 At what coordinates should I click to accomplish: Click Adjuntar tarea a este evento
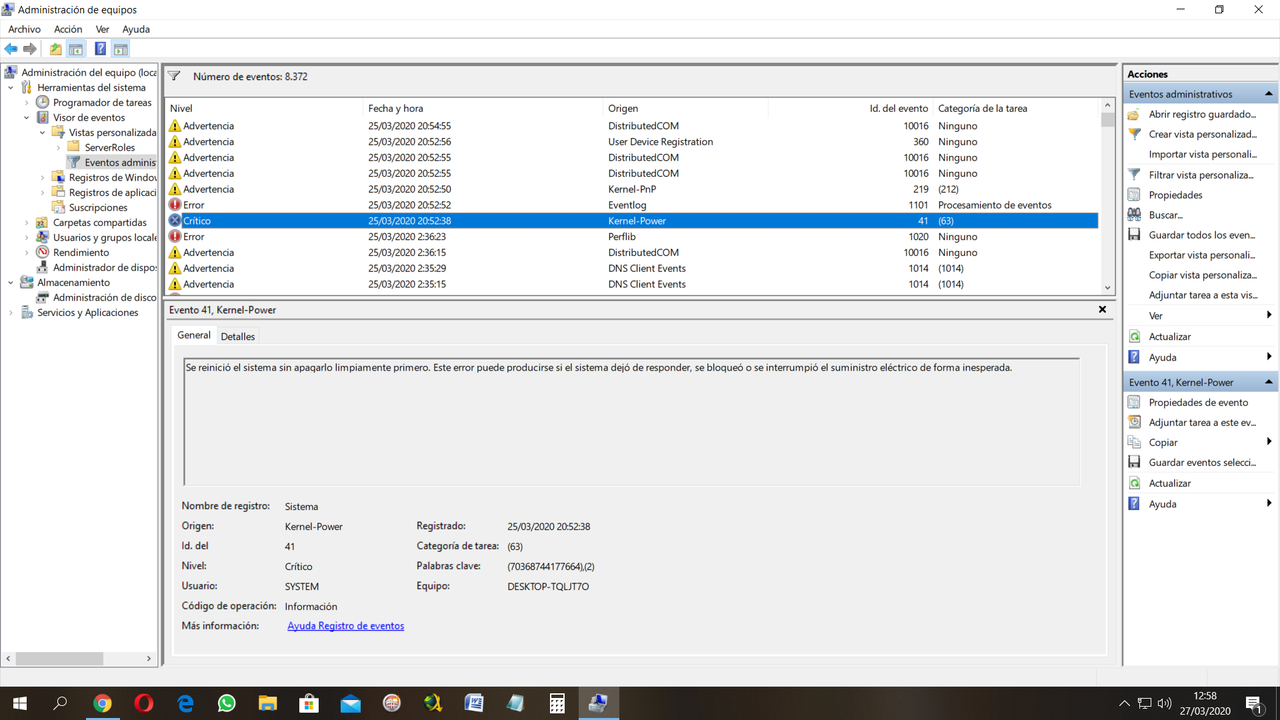click(1201, 422)
